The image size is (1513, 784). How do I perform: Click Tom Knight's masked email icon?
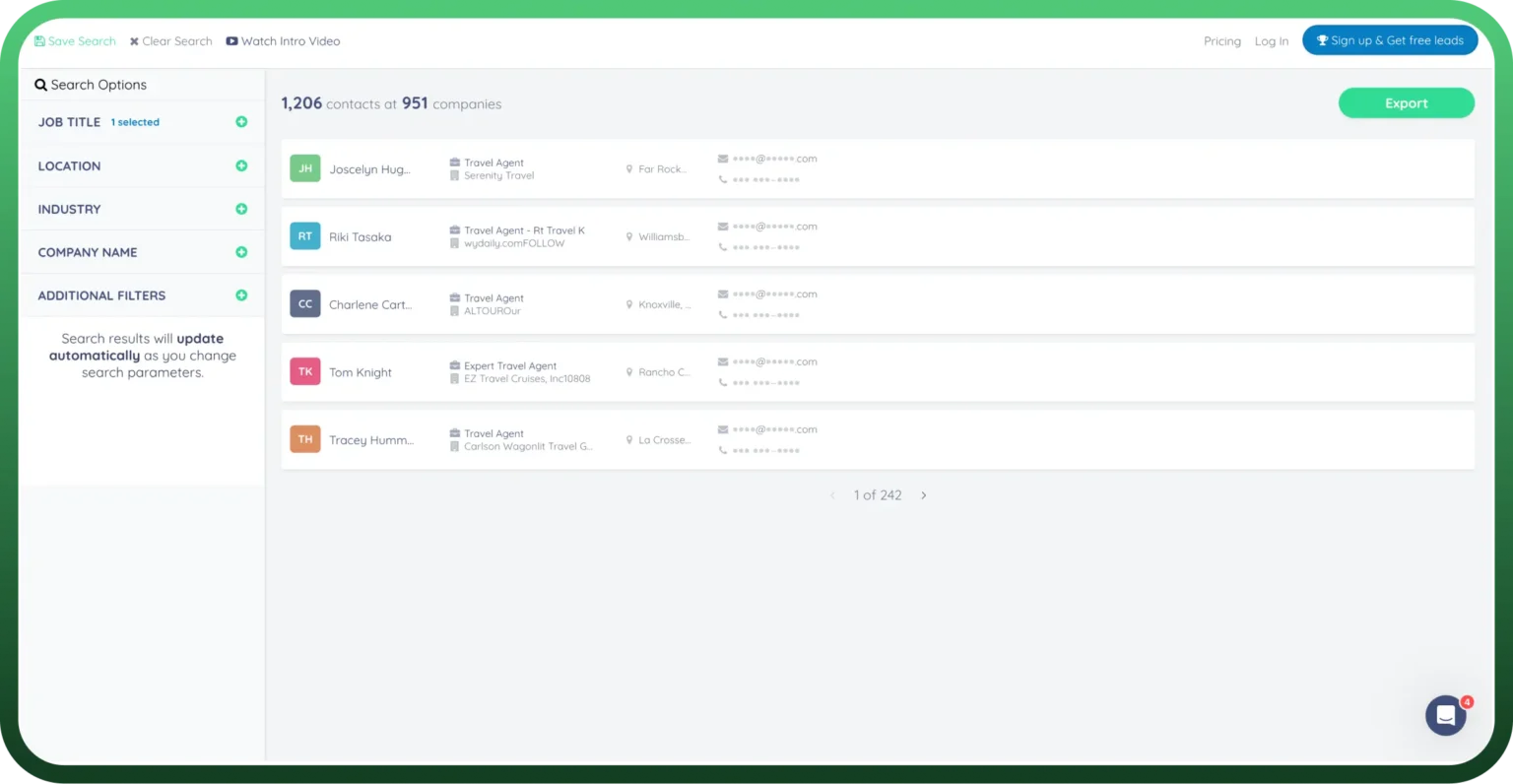tap(723, 361)
